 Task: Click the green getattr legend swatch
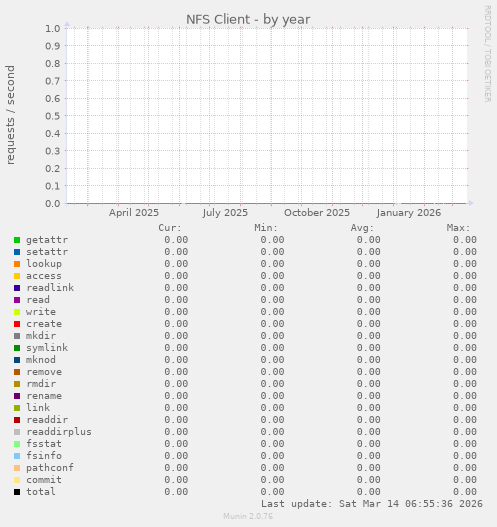click(17, 240)
